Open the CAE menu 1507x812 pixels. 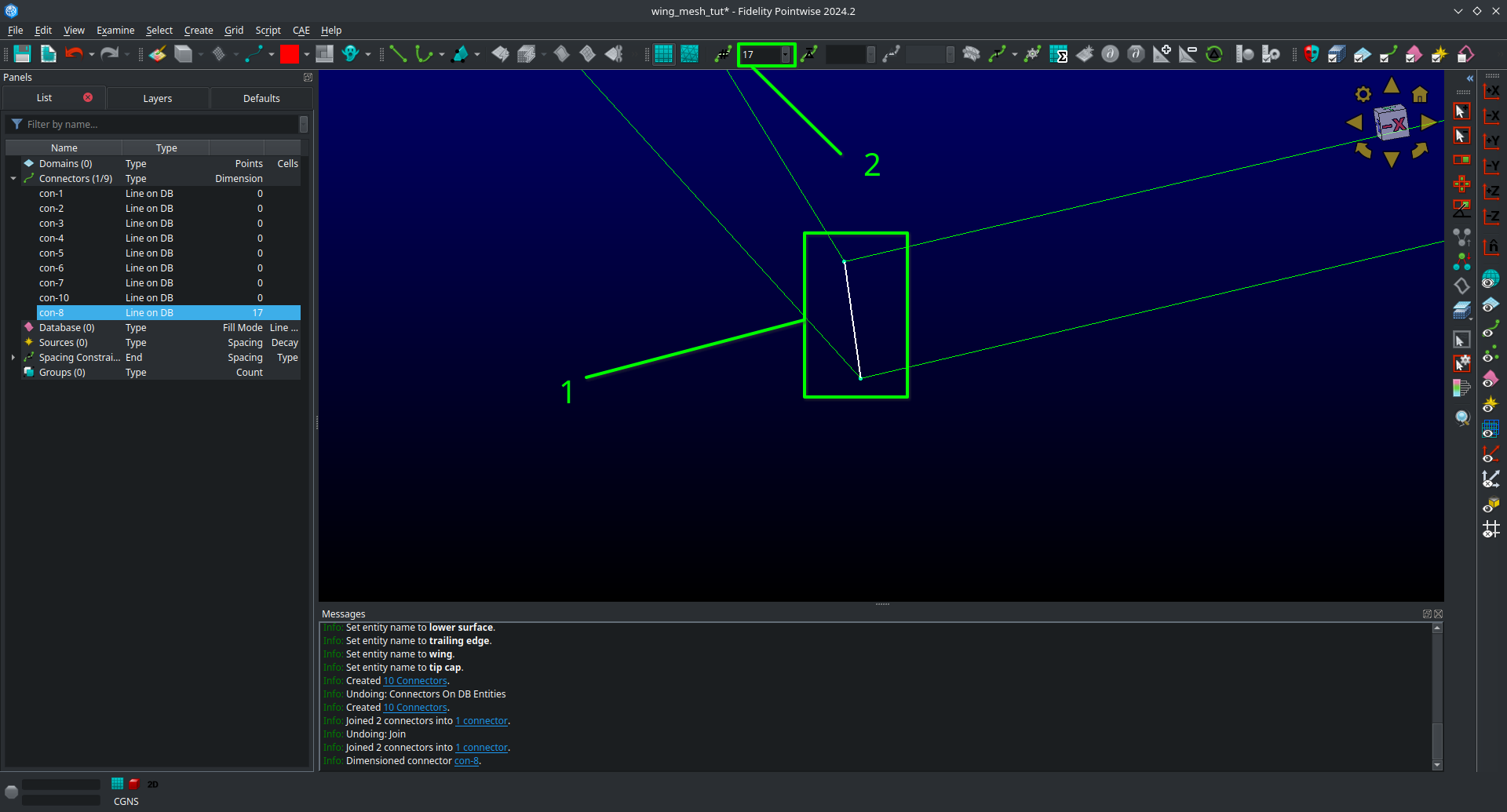301,30
